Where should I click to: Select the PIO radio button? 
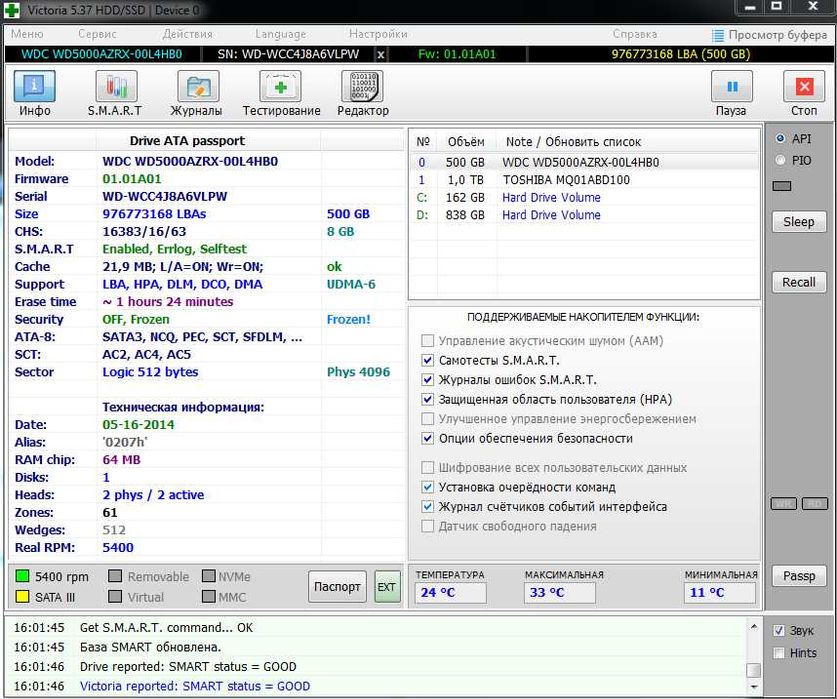pos(780,160)
